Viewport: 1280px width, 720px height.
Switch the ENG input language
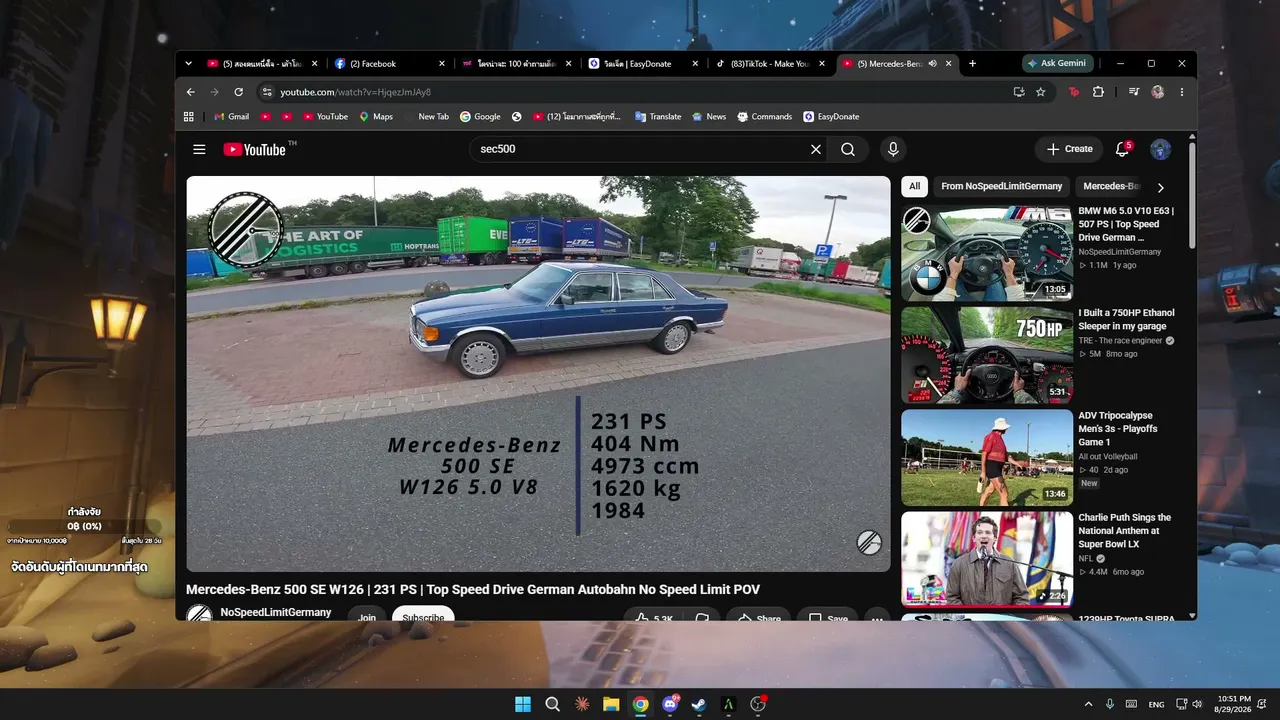pos(1157,704)
